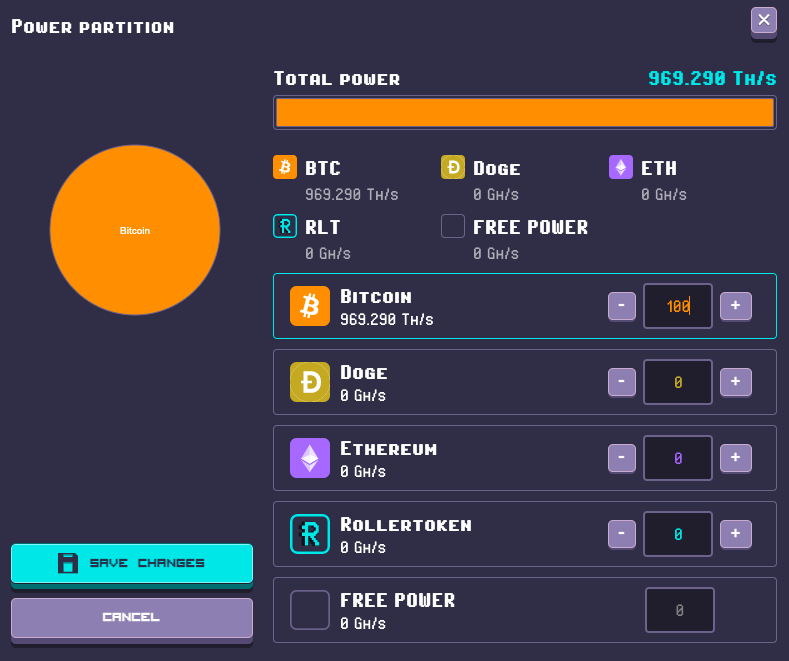Click the small ETH legend icon
Screen dimensions: 789x661
tap(621, 167)
